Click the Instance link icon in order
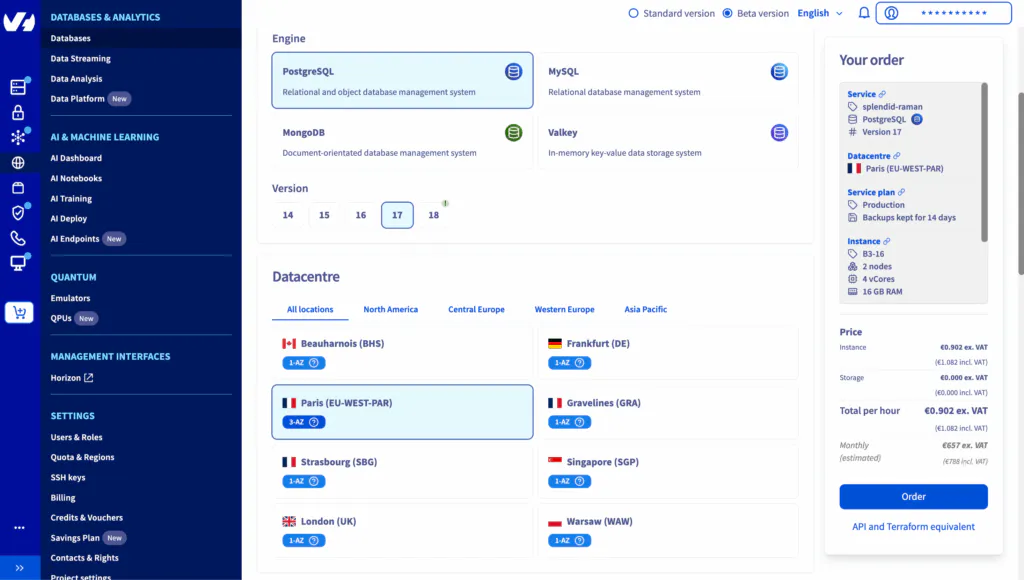This screenshot has height=580, width=1024. 887,241
